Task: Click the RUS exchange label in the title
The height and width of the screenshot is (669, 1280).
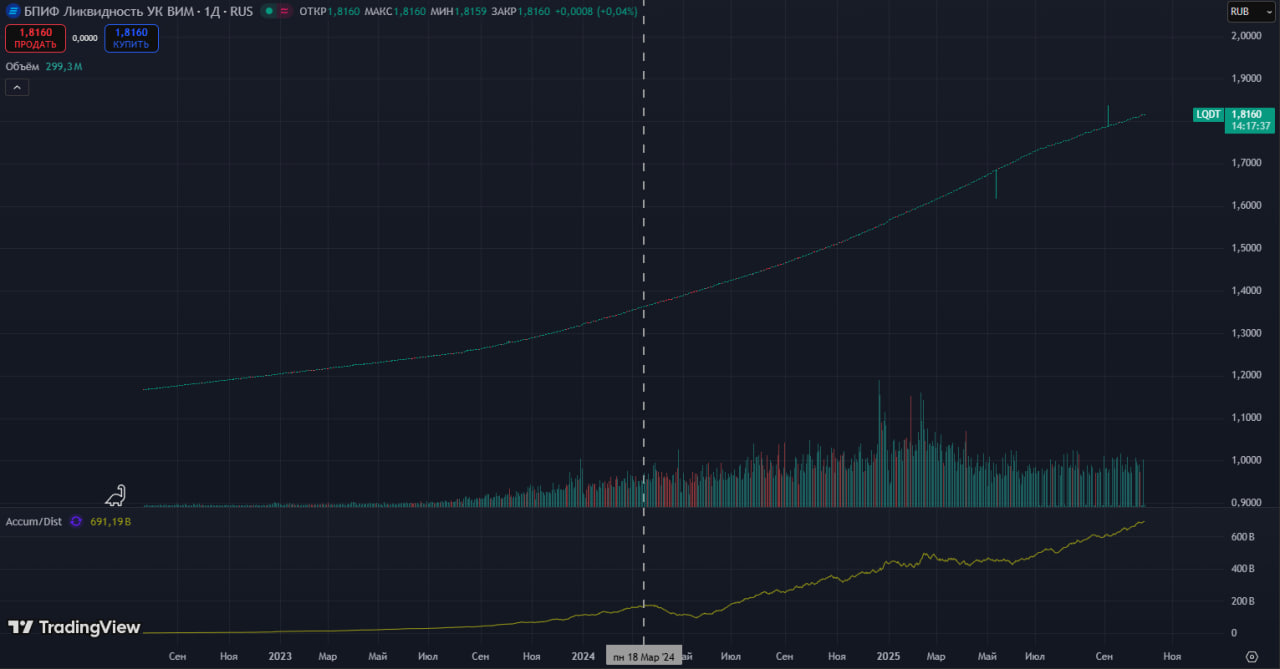Action: click(241, 11)
